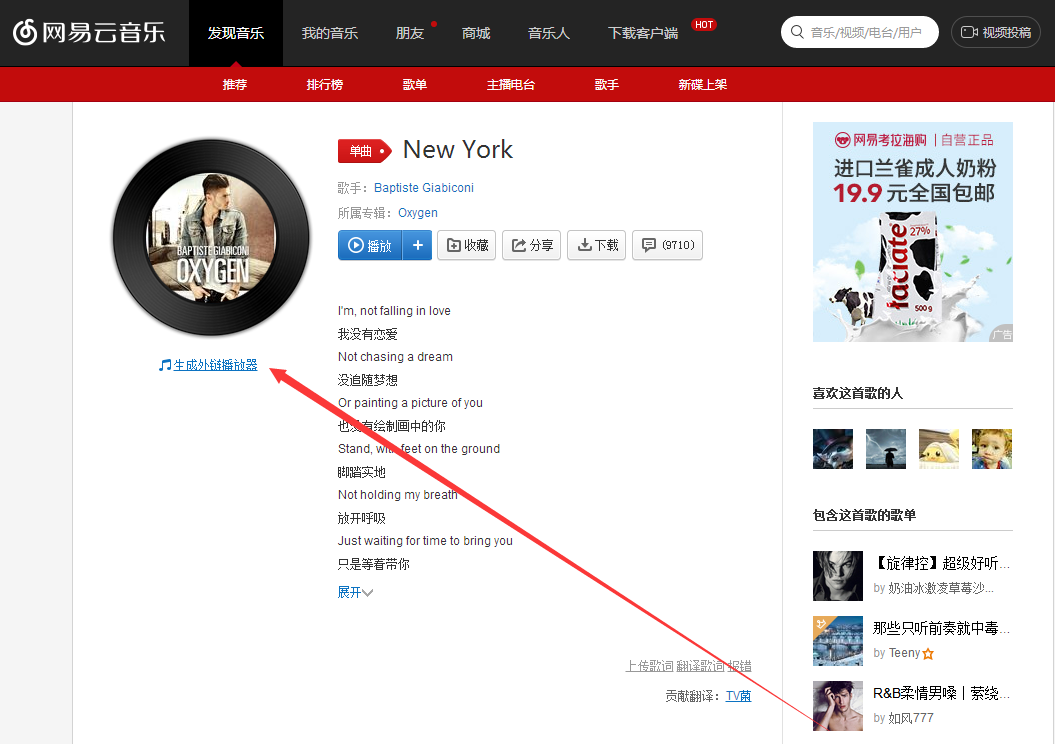Open the 下载客户端 tab
Image resolution: width=1055 pixels, height=744 pixels.
(x=643, y=33)
